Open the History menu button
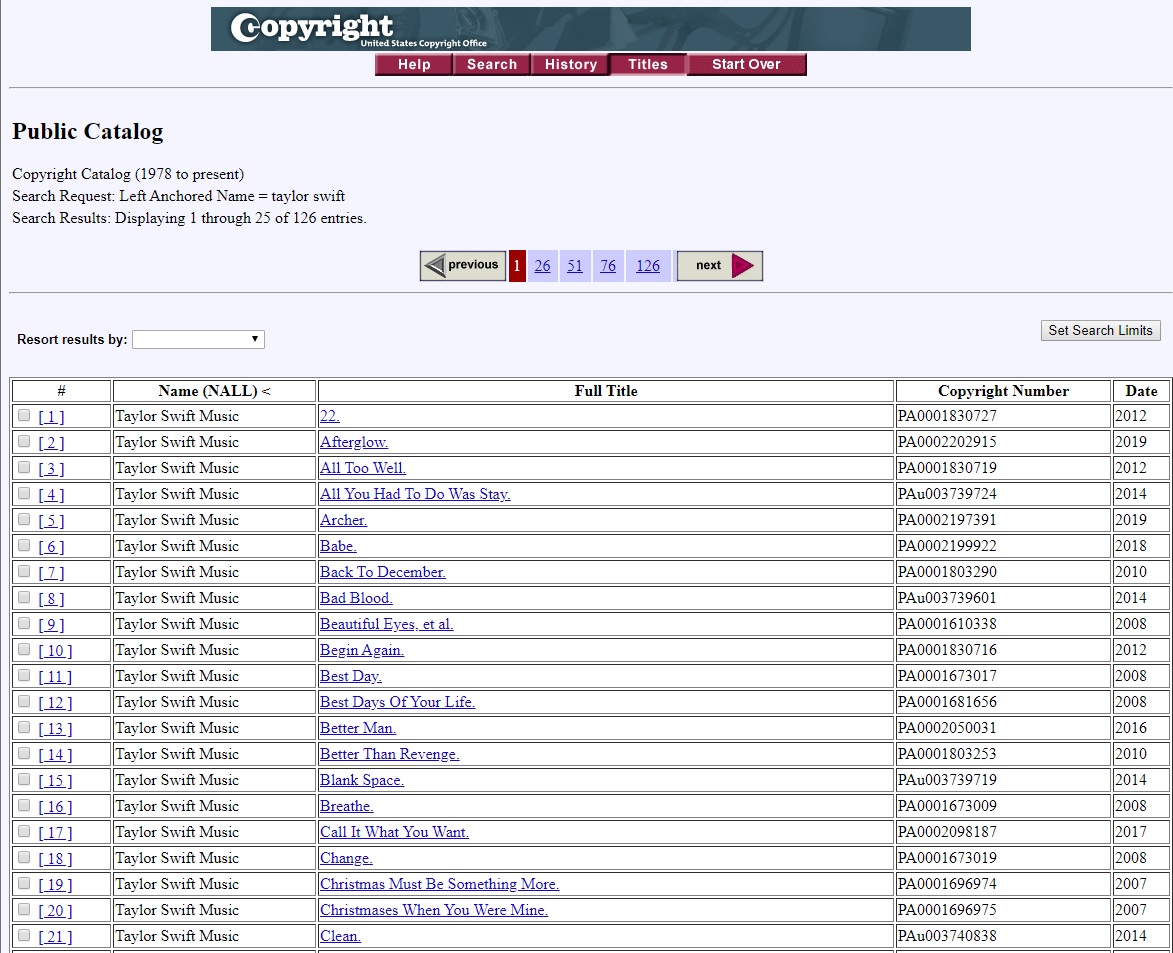 point(570,64)
